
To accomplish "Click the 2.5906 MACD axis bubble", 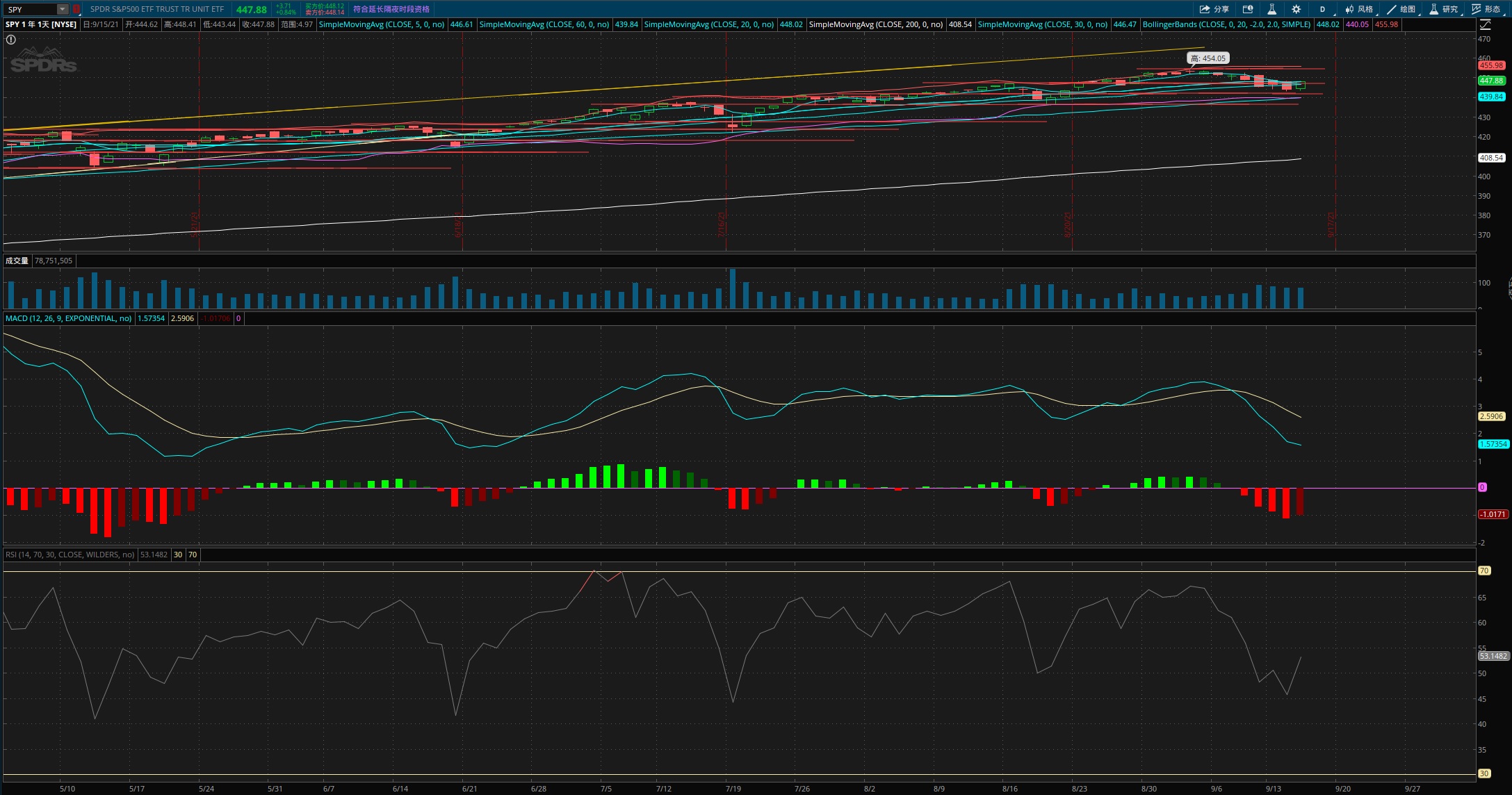I will coord(1491,416).
